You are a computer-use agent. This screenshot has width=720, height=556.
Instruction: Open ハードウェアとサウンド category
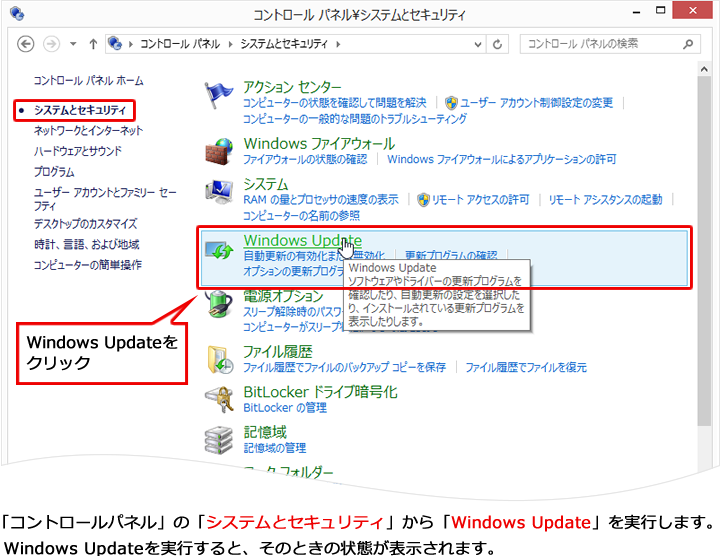pos(78,151)
